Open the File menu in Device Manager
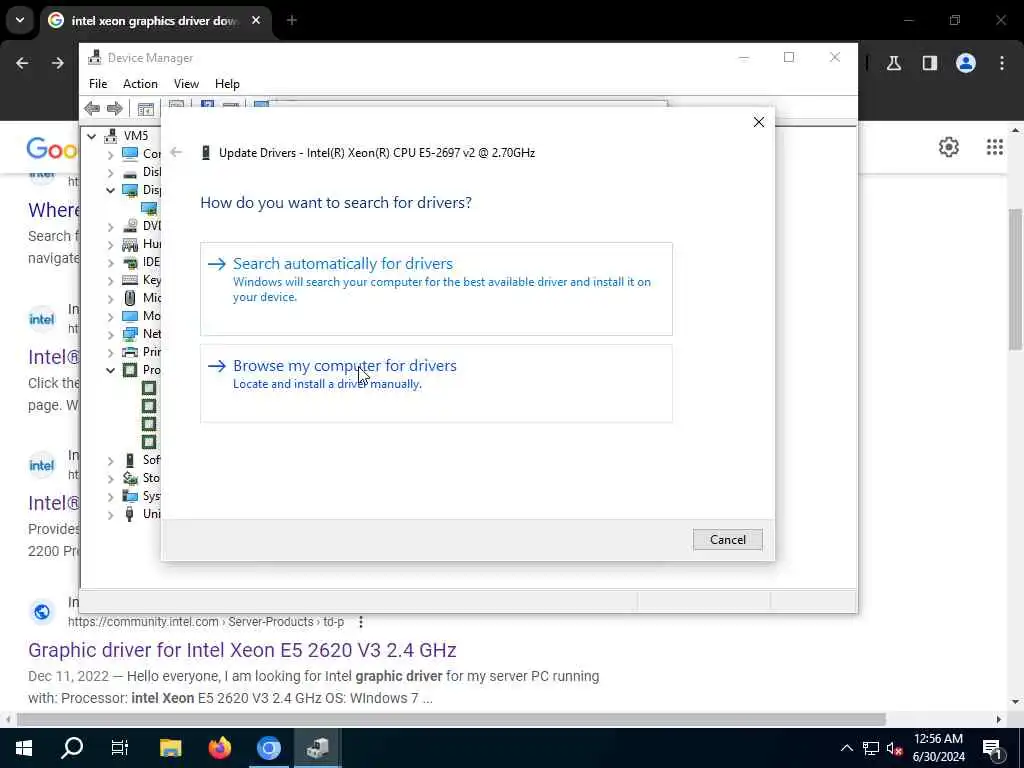Viewport: 1024px width, 768px height. [98, 84]
